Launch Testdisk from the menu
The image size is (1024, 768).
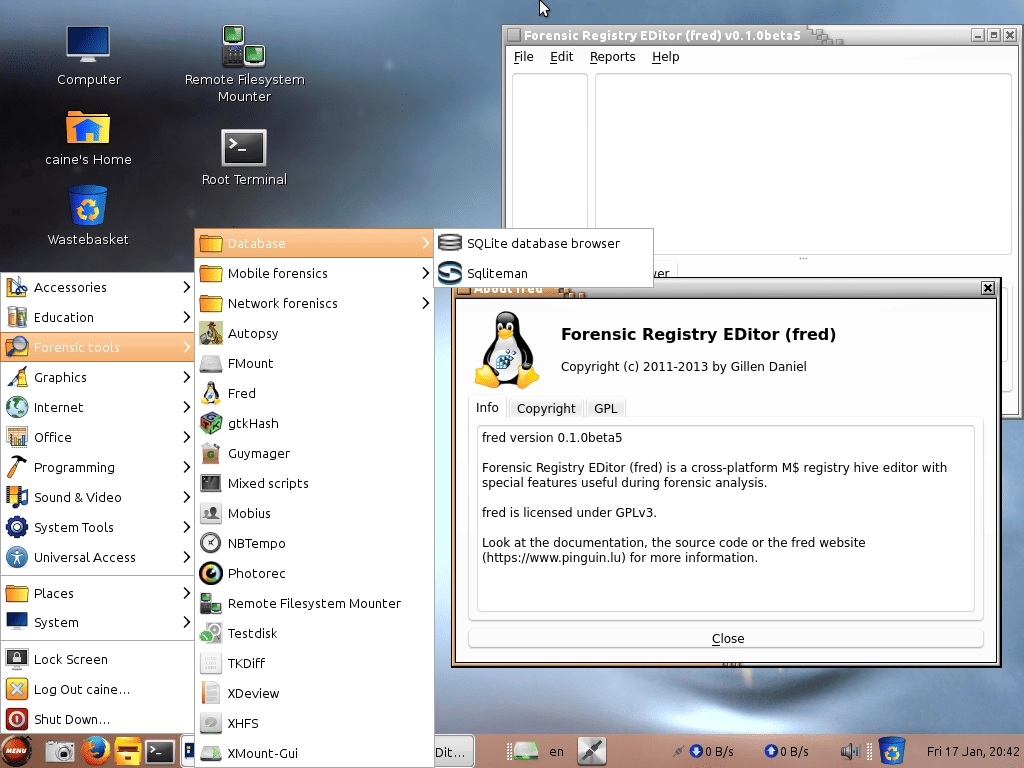314,633
